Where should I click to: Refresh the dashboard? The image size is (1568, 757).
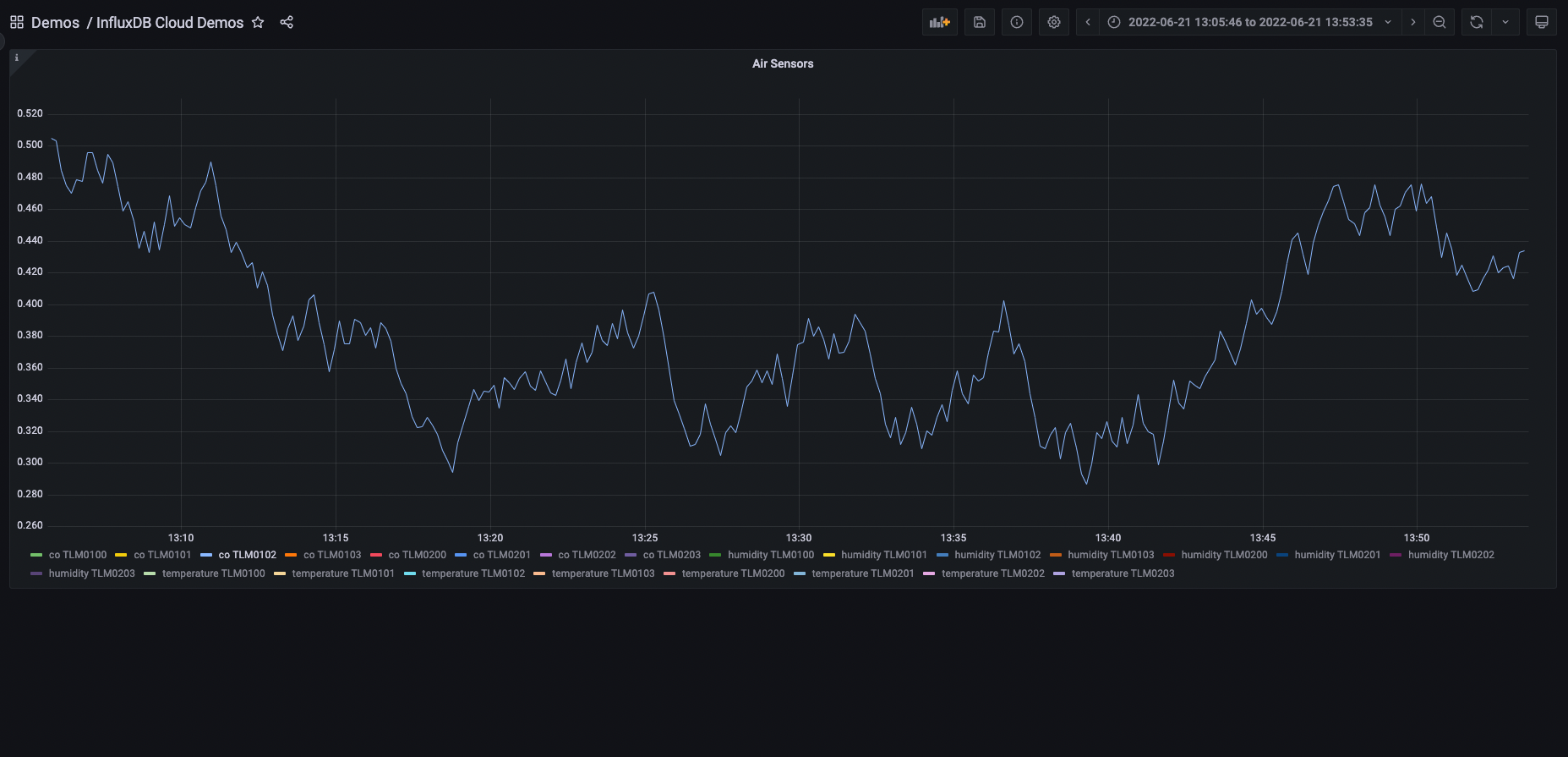tap(1476, 23)
